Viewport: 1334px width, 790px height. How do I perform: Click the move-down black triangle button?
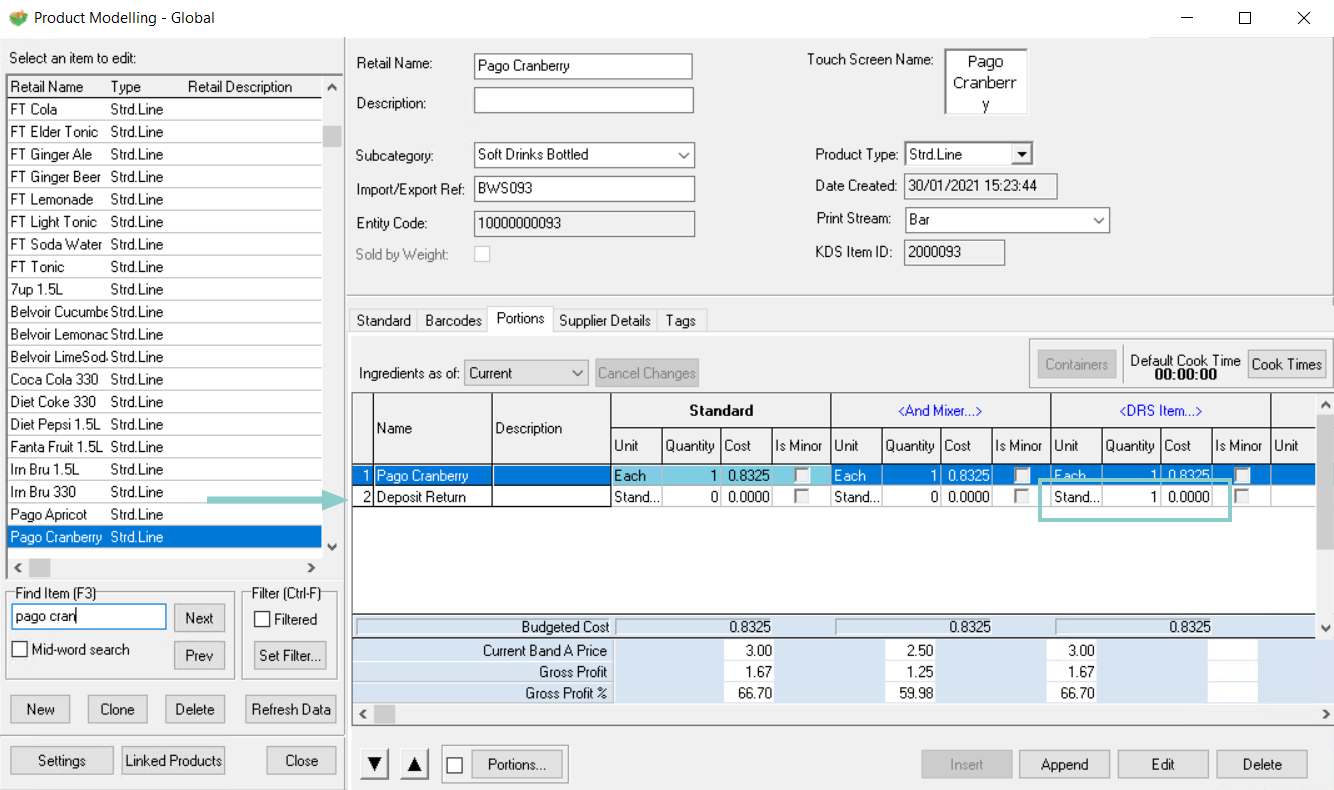pyautogui.click(x=375, y=765)
